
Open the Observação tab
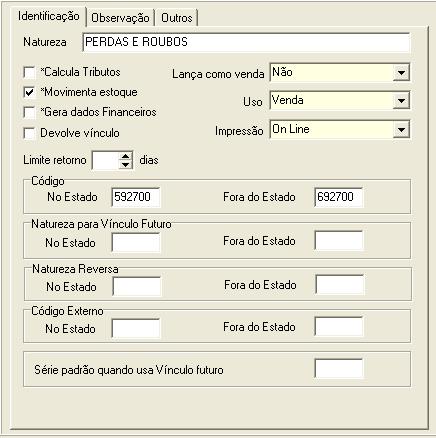120,18
